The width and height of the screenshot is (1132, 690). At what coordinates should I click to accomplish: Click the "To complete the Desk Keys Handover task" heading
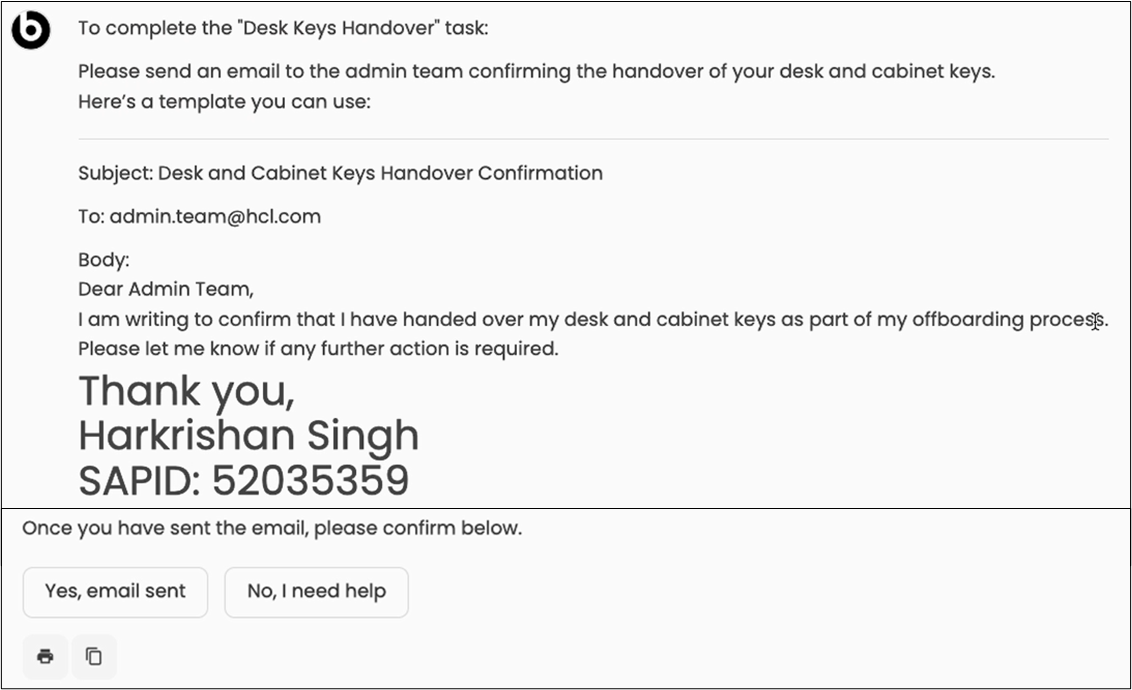click(x=283, y=28)
